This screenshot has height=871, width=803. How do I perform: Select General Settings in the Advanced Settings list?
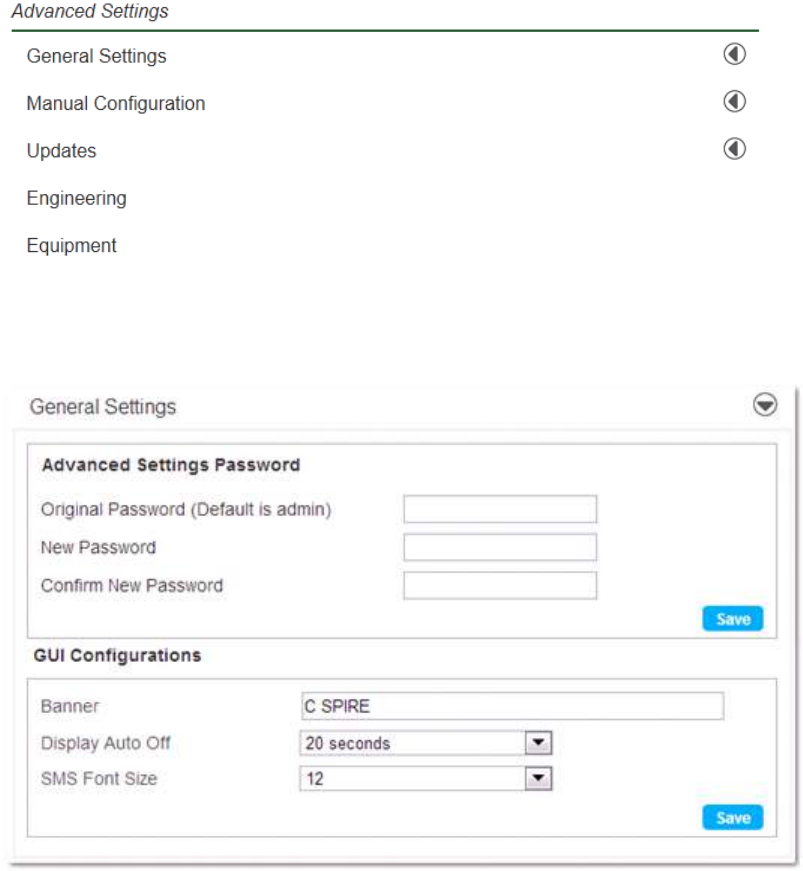[x=96, y=56]
